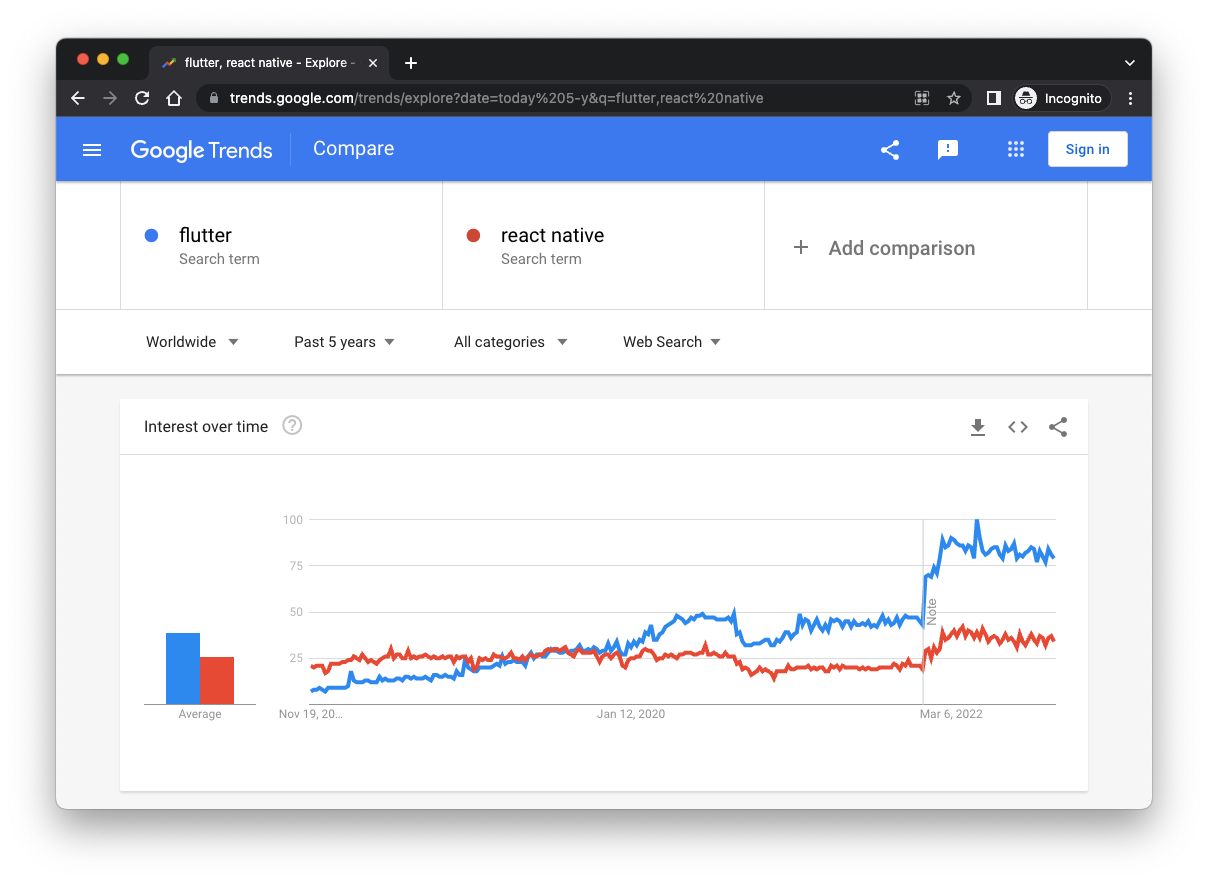The width and height of the screenshot is (1208, 883).
Task: Click the Compare heading
Action: tap(353, 149)
